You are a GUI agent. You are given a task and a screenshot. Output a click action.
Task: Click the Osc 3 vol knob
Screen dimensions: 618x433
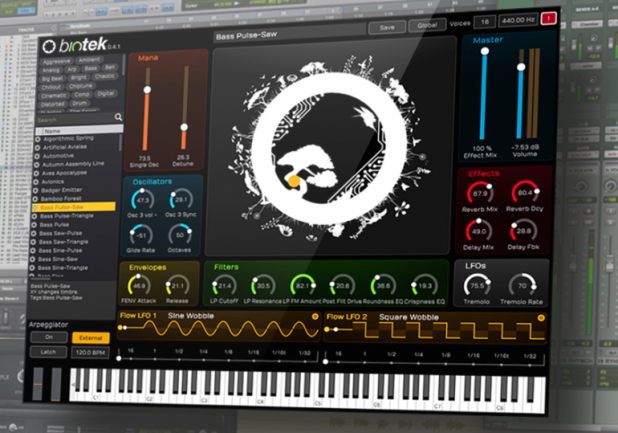[x=142, y=200]
